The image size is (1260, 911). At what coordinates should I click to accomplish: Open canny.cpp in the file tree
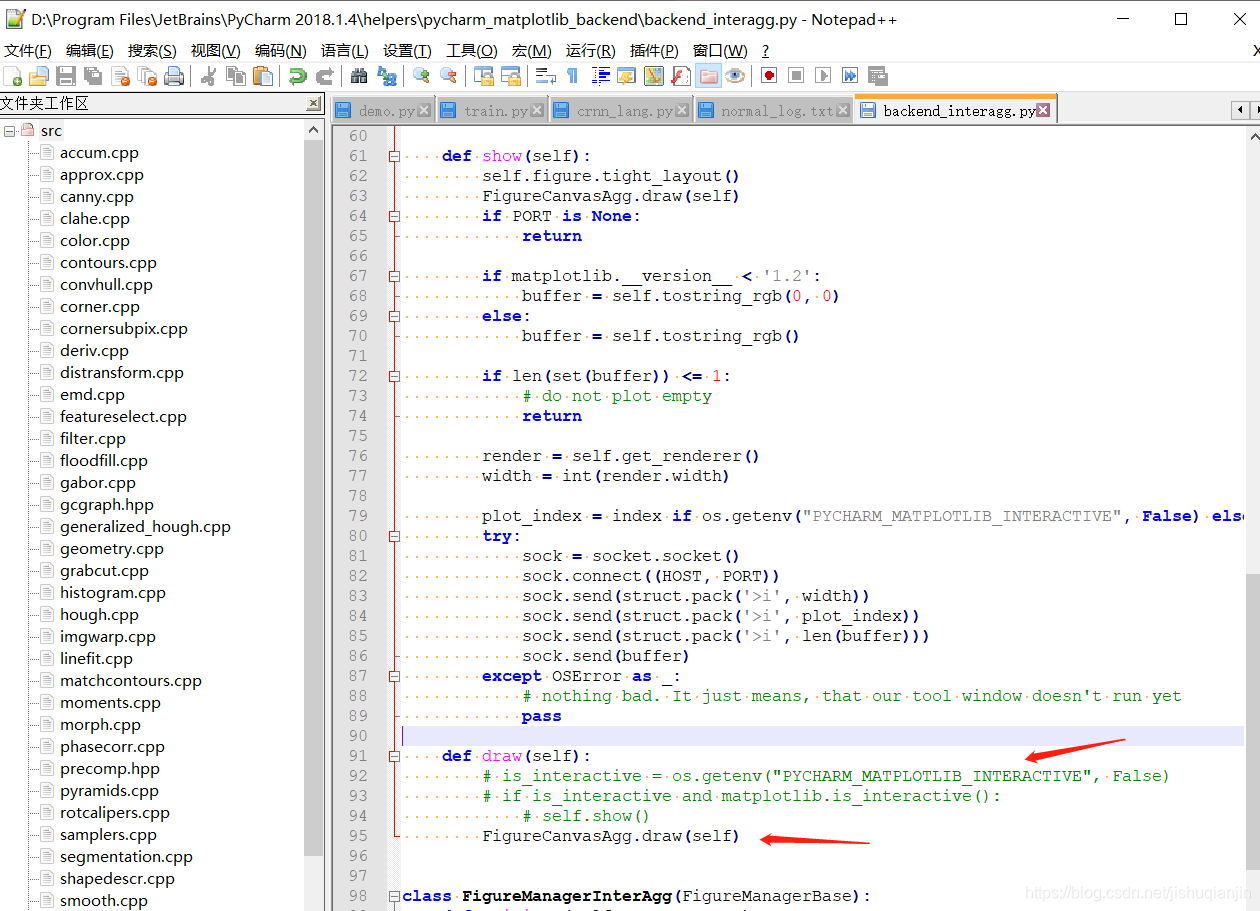click(x=96, y=197)
